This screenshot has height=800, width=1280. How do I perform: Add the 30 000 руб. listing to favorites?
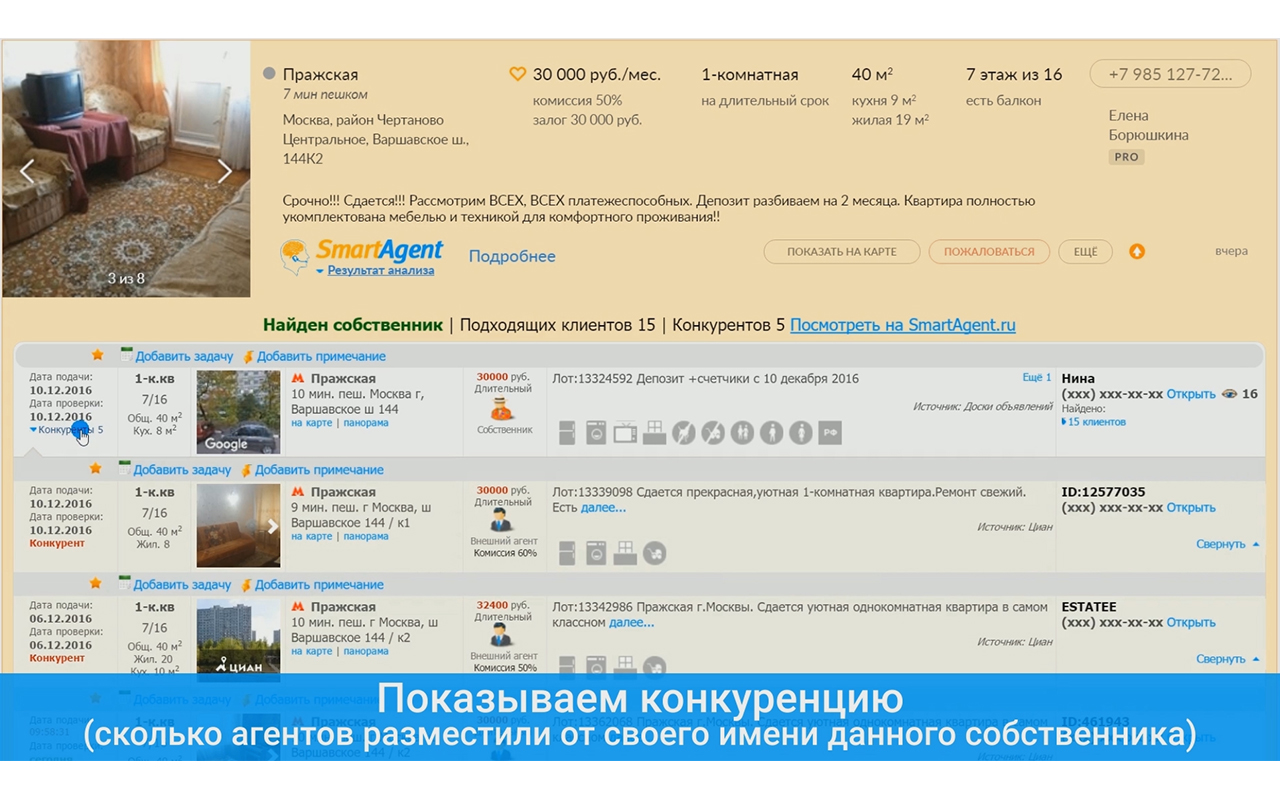tap(517, 74)
